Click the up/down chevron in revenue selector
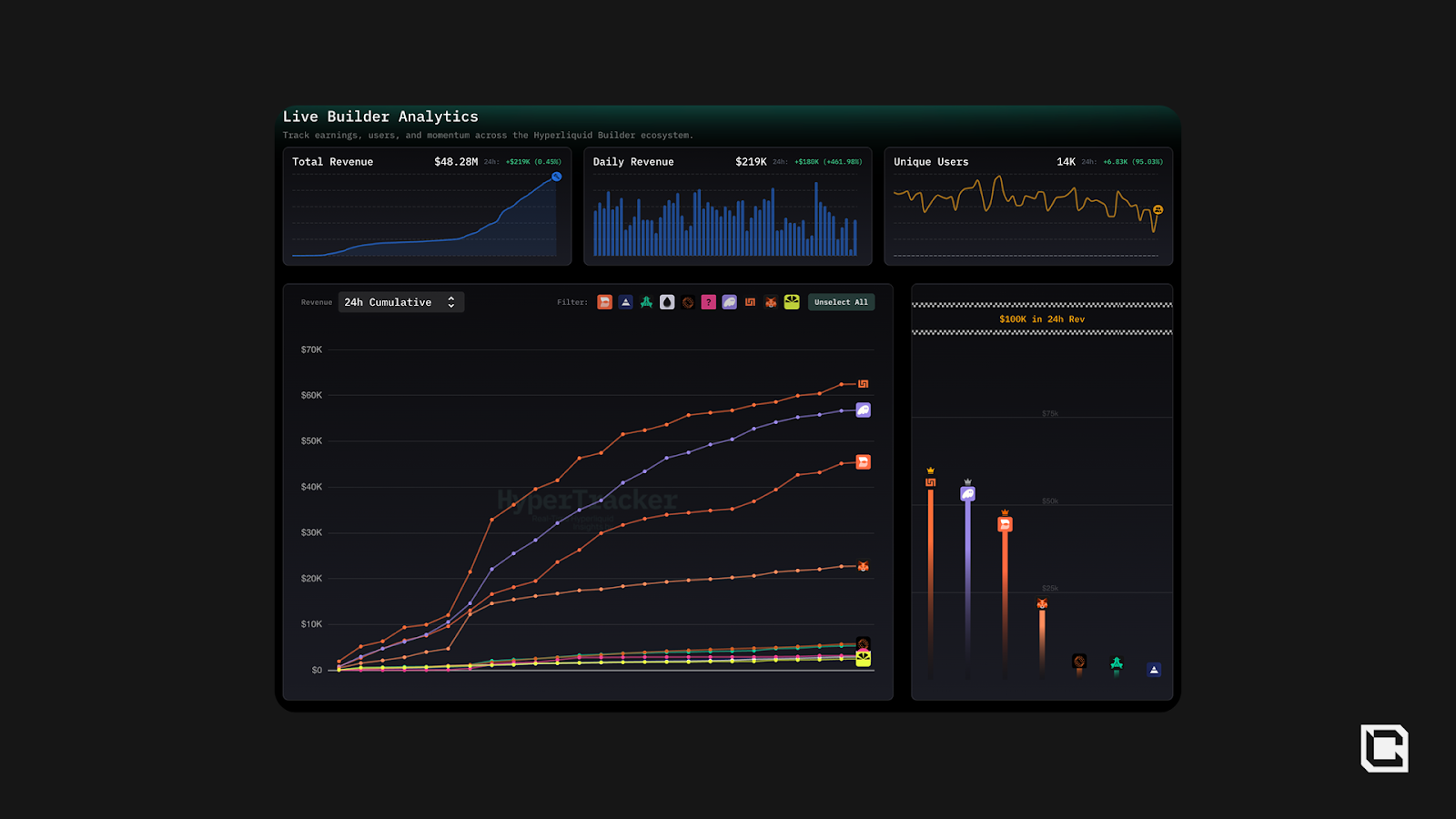 coord(451,302)
